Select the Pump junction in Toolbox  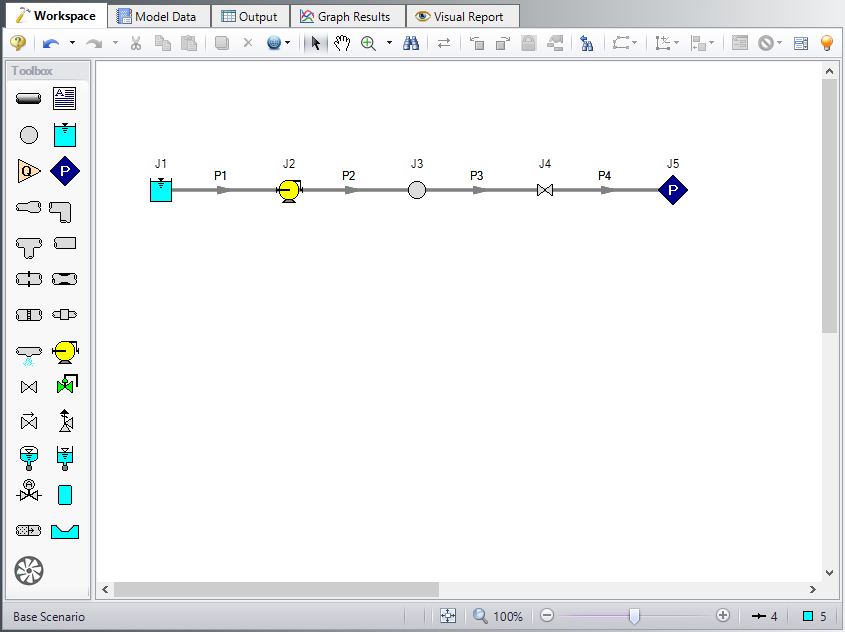pyautogui.click(x=66, y=352)
